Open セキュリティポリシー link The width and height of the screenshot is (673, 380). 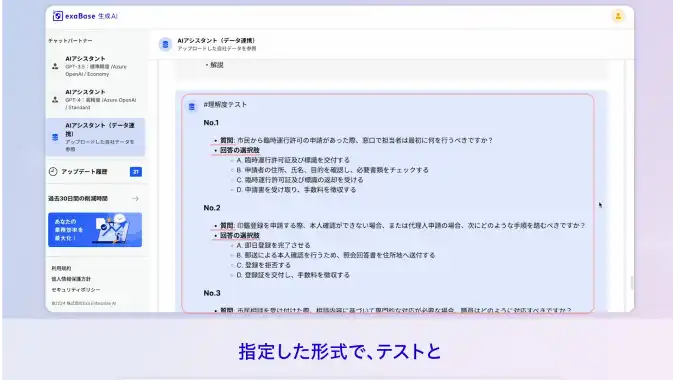click(76, 290)
